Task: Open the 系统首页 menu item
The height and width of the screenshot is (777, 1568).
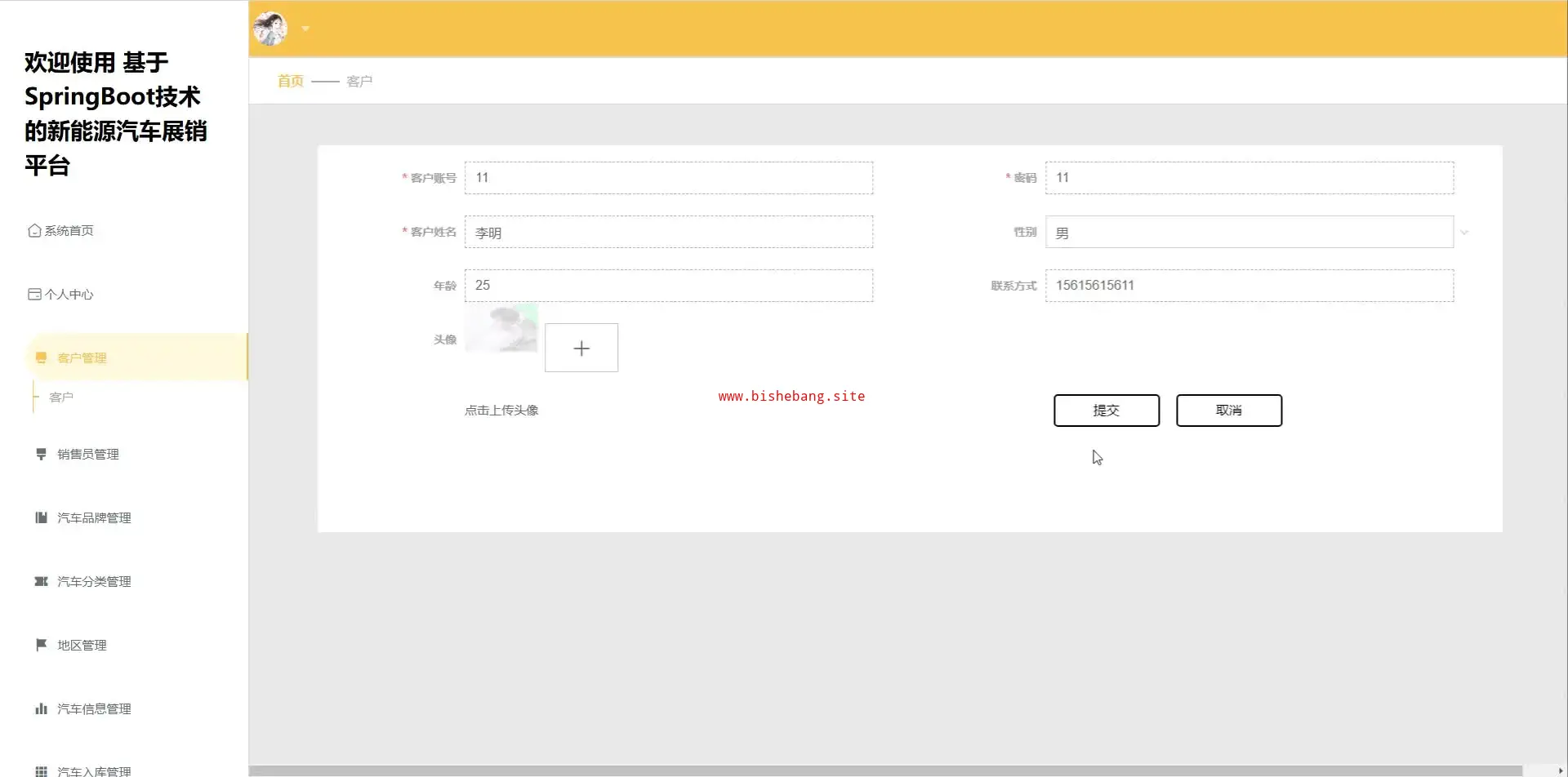Action: 69,231
